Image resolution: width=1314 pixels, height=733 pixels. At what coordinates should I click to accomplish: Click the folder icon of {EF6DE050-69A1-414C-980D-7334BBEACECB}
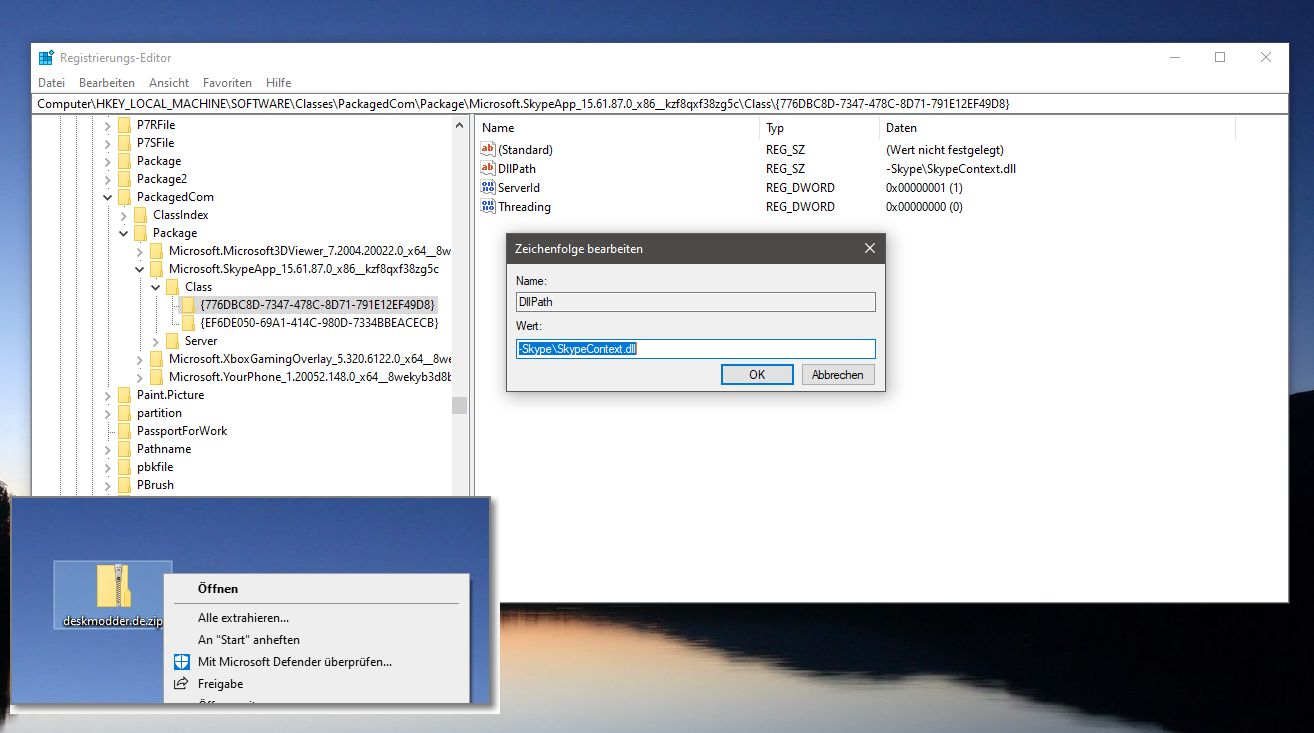188,323
